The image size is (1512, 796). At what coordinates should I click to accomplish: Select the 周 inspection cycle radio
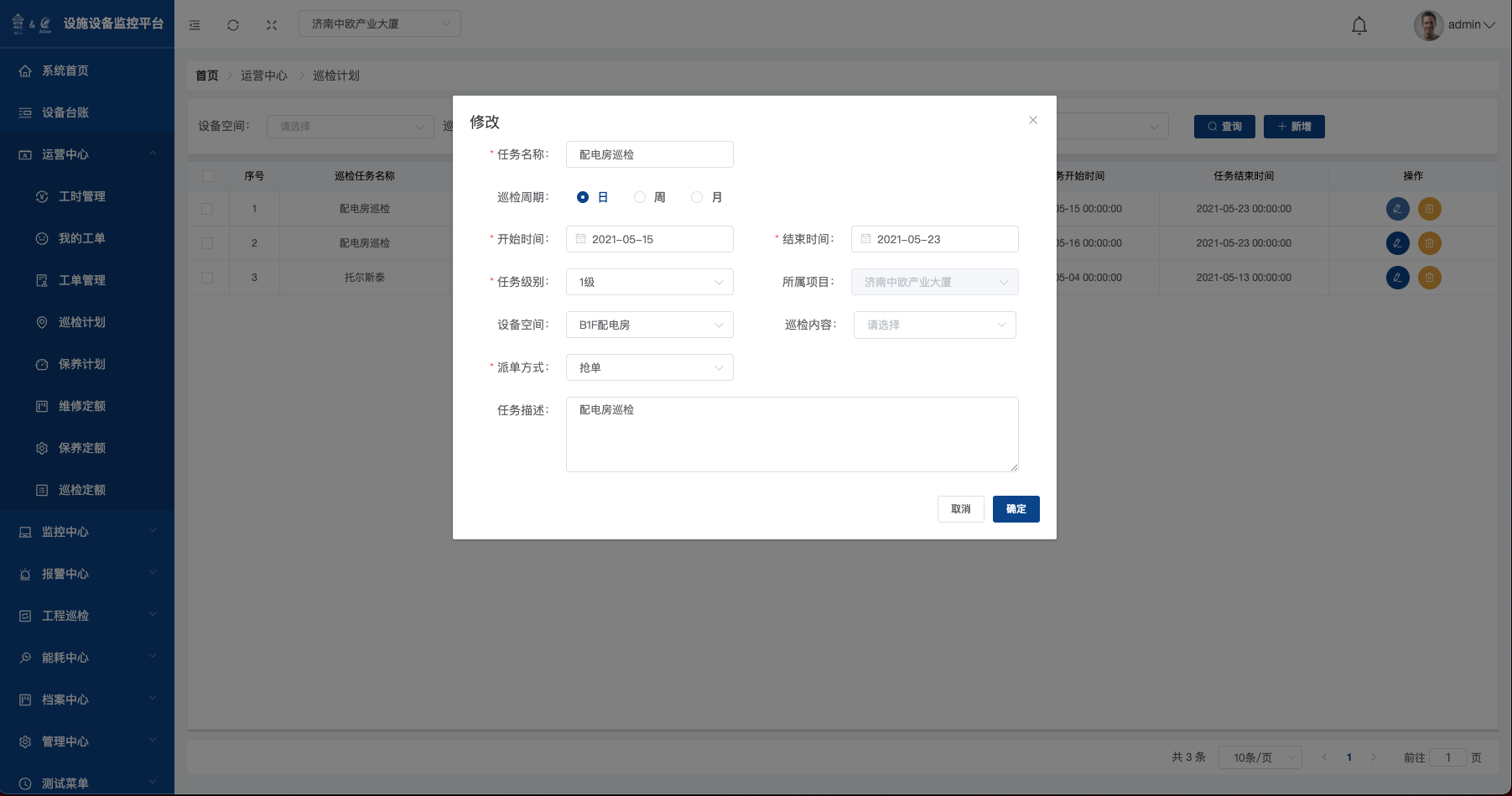pos(640,197)
